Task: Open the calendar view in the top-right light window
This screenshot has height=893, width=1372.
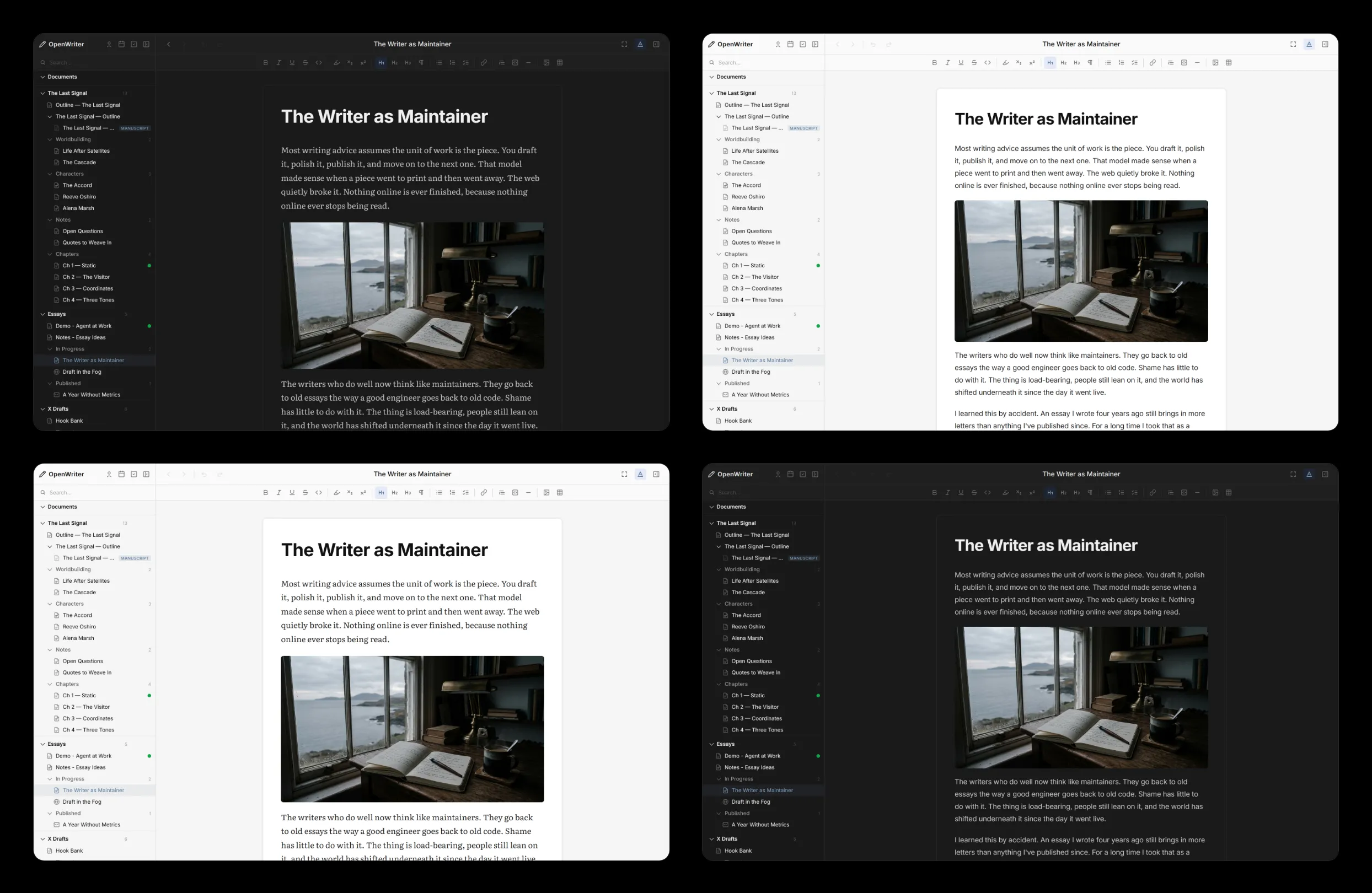Action: pyautogui.click(x=790, y=44)
